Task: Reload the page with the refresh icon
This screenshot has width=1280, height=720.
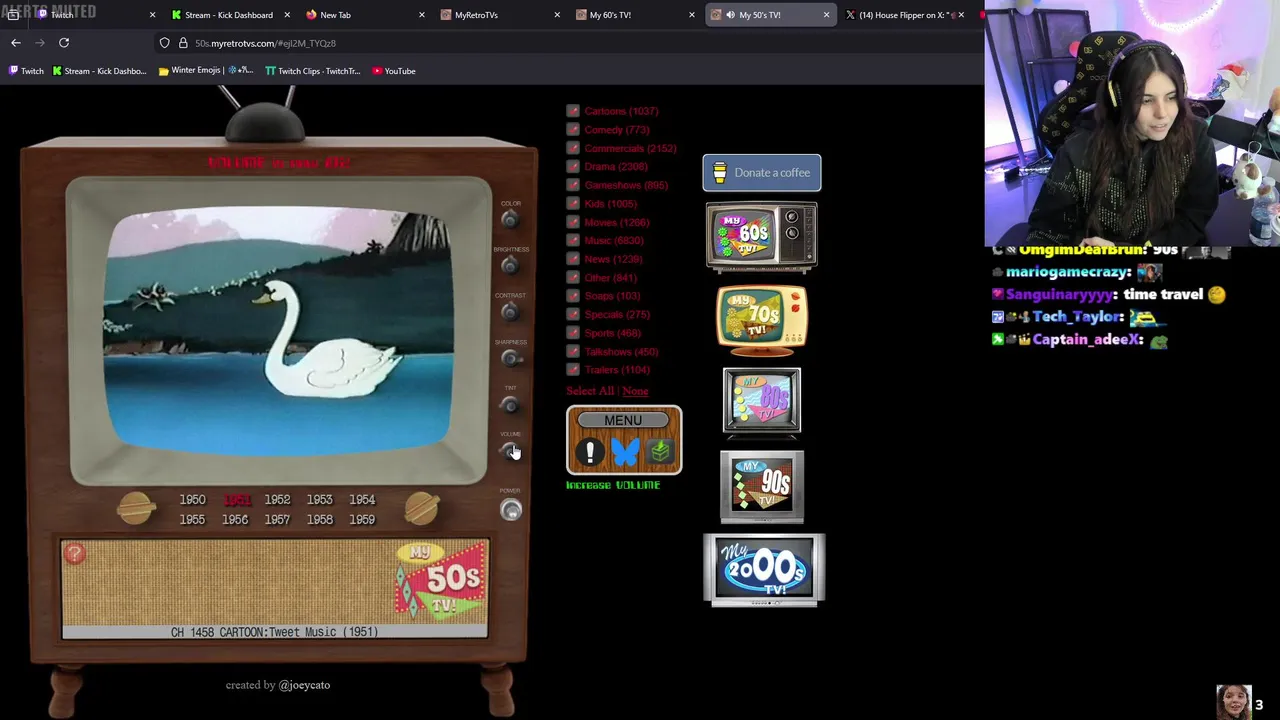Action: [x=64, y=43]
